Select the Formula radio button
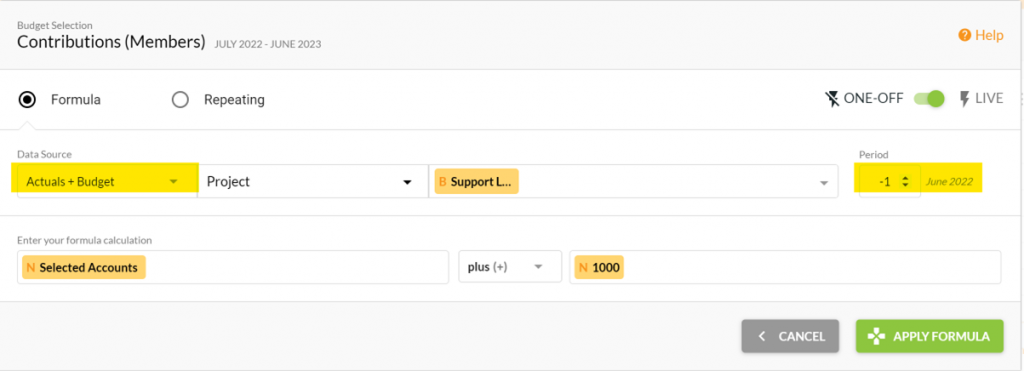 27,100
